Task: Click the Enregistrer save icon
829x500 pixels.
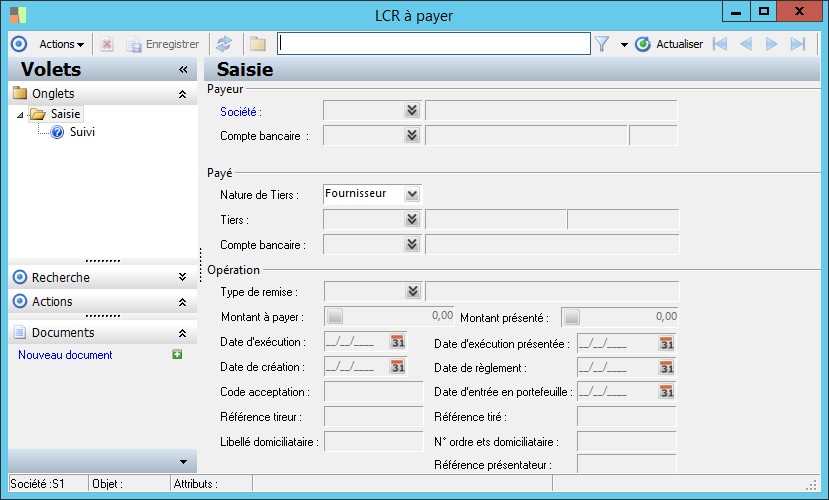Action: pyautogui.click(x=134, y=45)
